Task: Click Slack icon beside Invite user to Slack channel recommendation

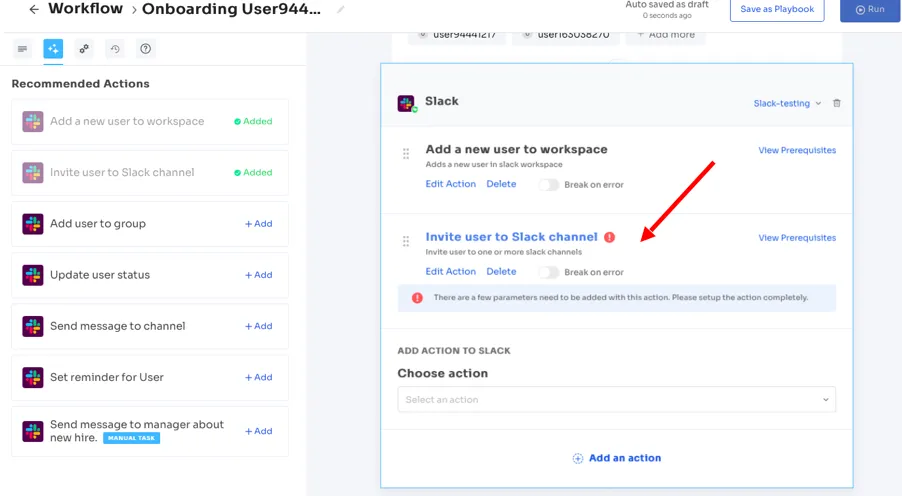Action: [33, 173]
